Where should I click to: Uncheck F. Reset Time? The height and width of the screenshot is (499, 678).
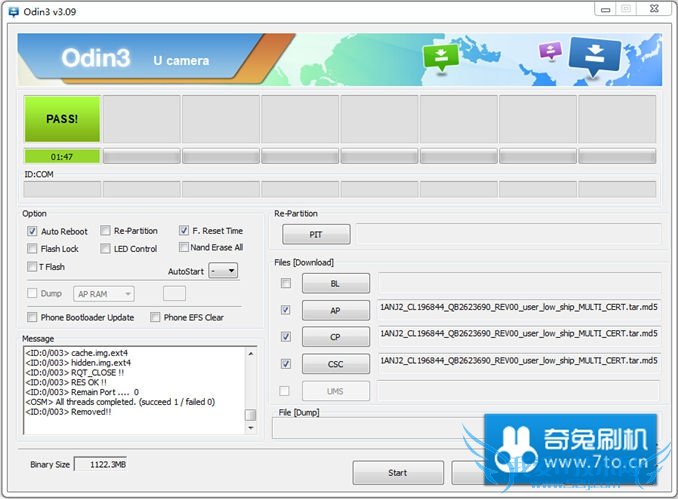pos(184,230)
